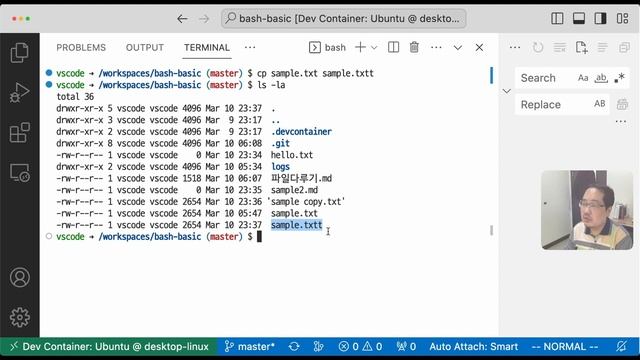Open the new terminal profile dropdown

[374, 48]
